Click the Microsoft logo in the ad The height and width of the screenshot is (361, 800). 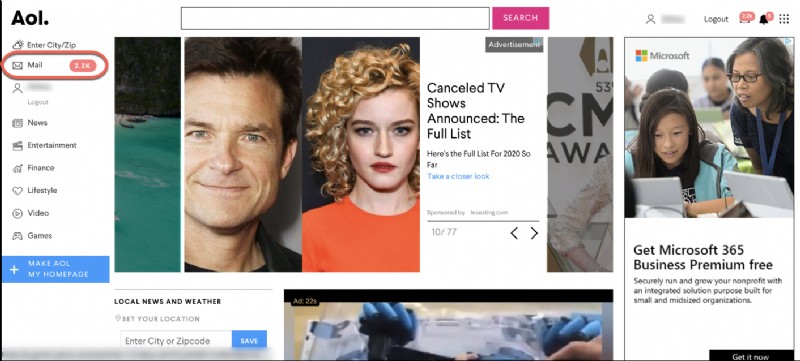click(x=662, y=56)
